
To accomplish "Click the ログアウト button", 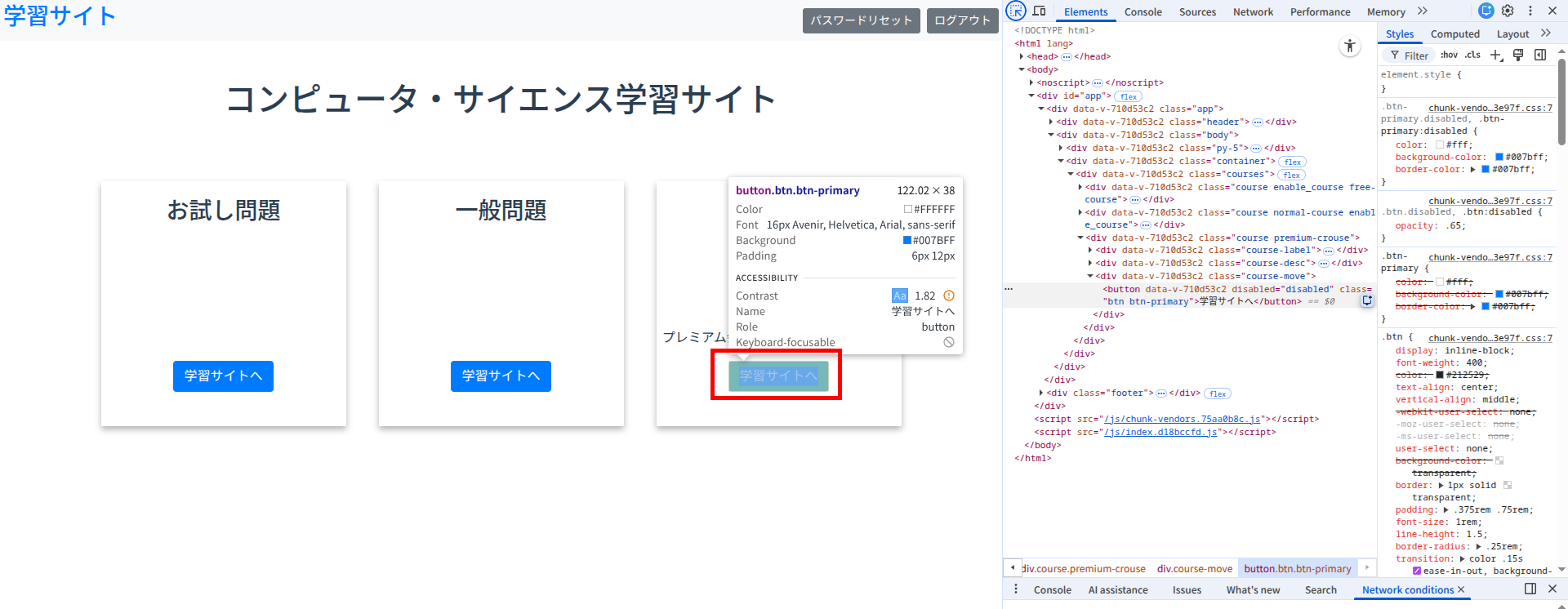I will click(x=962, y=20).
